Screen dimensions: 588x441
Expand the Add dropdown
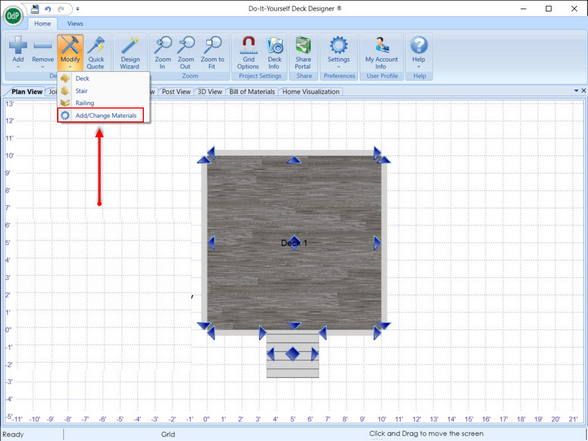point(18,53)
